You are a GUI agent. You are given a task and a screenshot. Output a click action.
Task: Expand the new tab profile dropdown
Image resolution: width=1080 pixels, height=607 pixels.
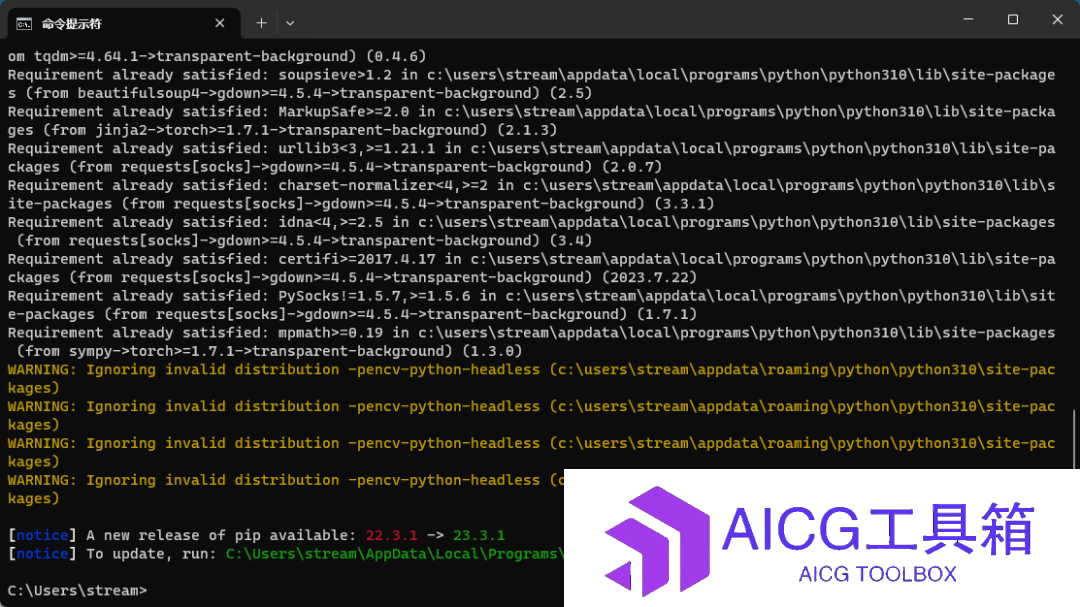(x=290, y=23)
